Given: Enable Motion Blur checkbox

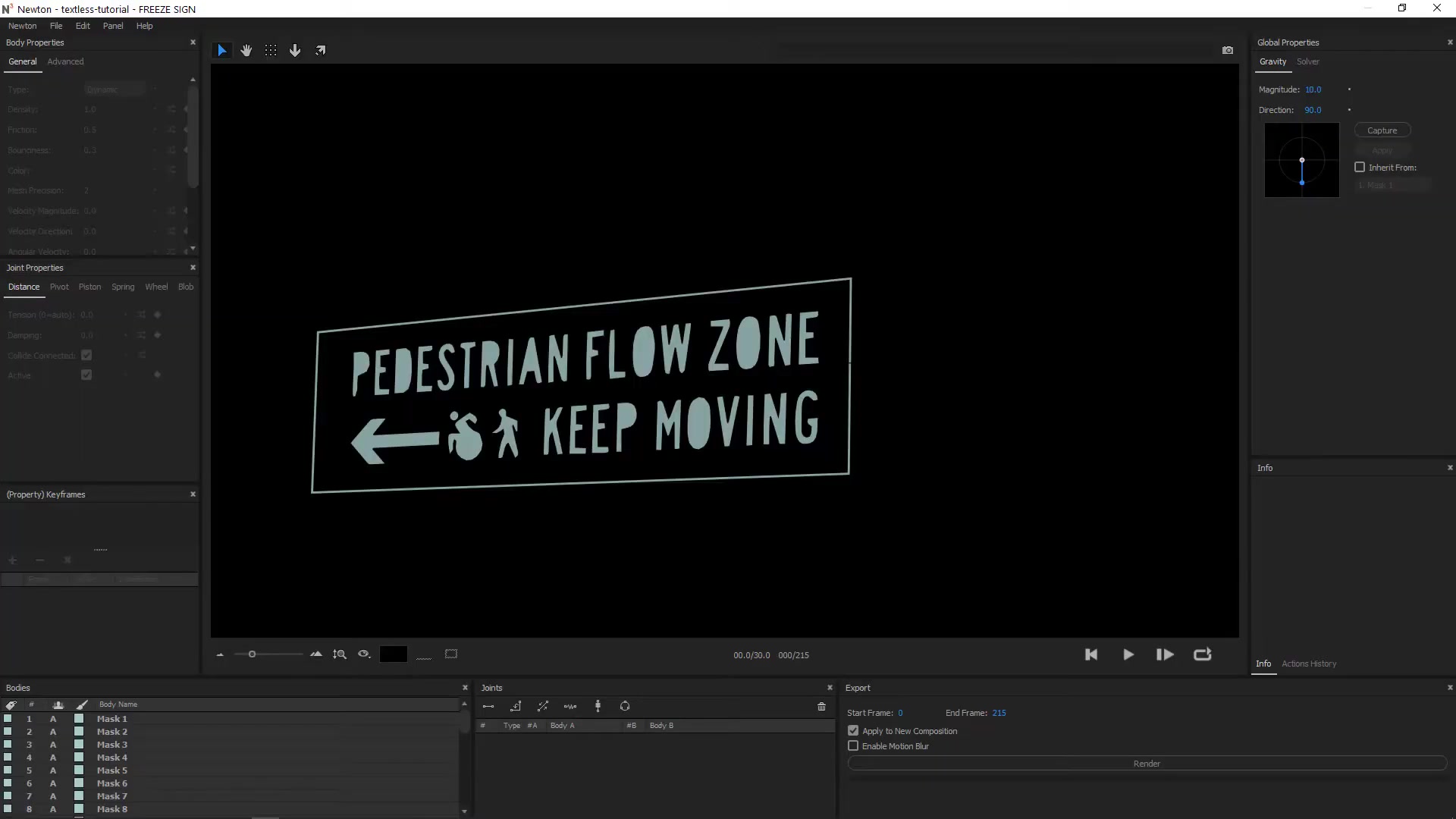Looking at the screenshot, I should 853,746.
